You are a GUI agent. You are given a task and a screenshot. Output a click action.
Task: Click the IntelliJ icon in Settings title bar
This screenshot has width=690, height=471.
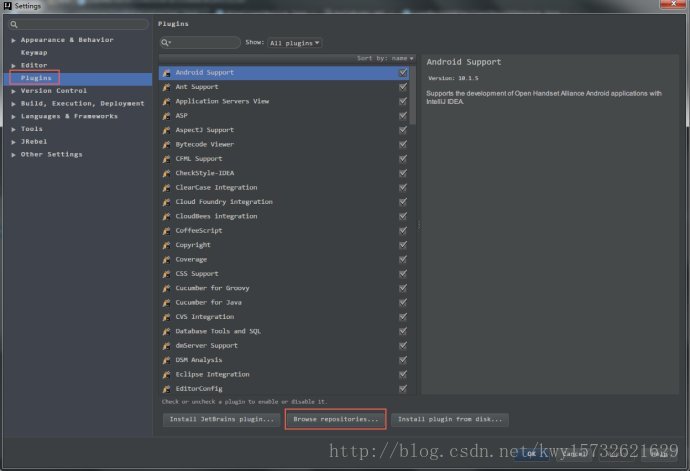pos(7,6)
